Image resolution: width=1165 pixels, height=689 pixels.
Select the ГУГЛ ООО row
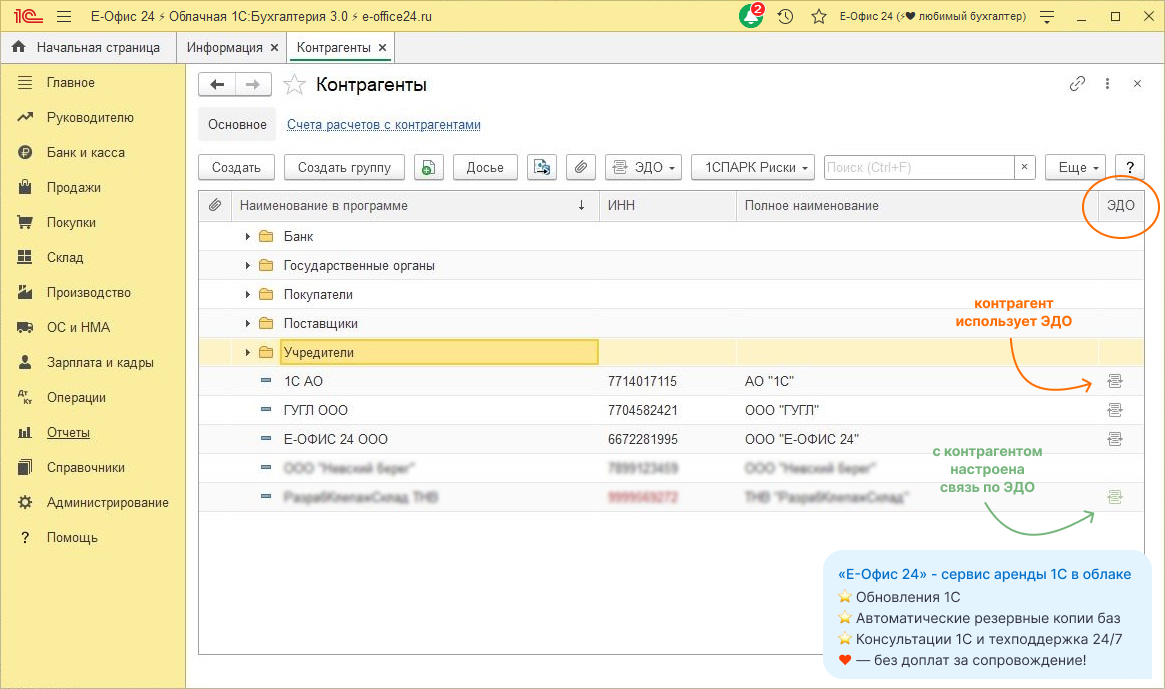[x=671, y=410]
